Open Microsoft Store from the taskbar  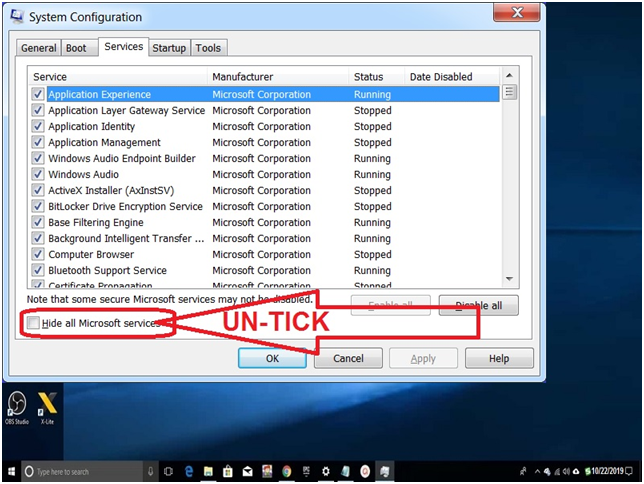coord(228,471)
